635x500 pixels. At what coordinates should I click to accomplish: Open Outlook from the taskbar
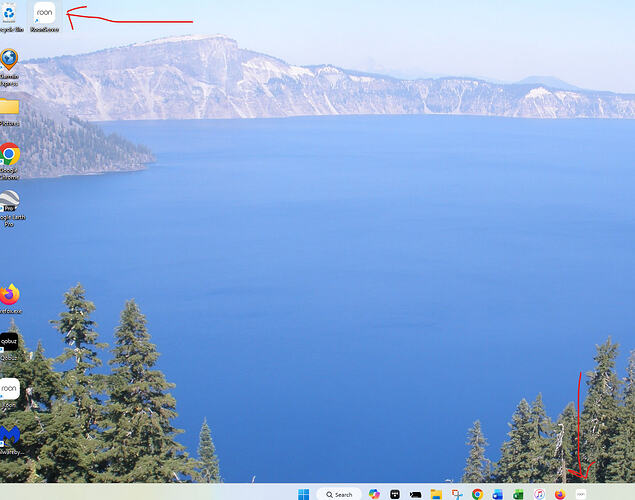tap(498, 494)
